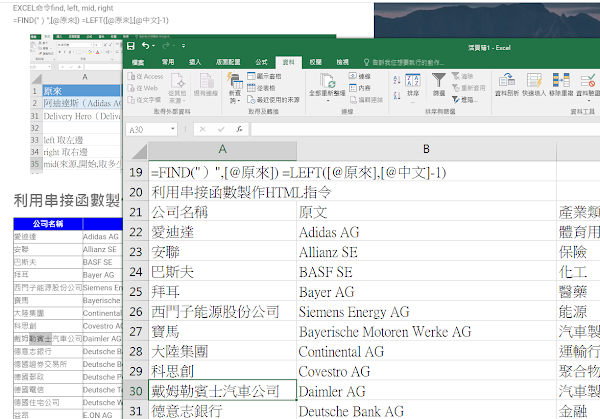Click 從 Web import button
Viewport: 600px width, 419px height.
(x=143, y=88)
